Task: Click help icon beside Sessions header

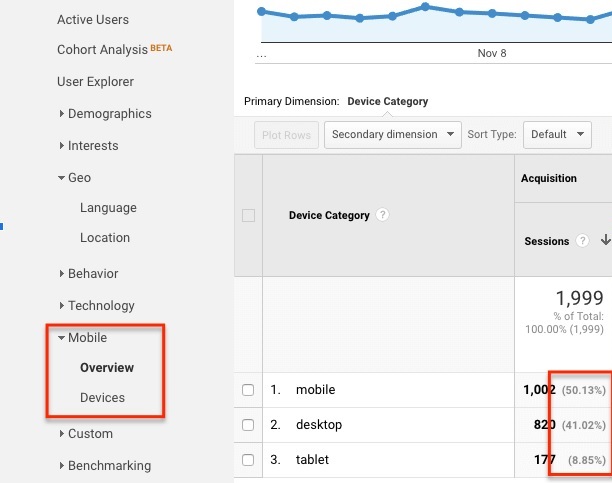Action: click(583, 241)
